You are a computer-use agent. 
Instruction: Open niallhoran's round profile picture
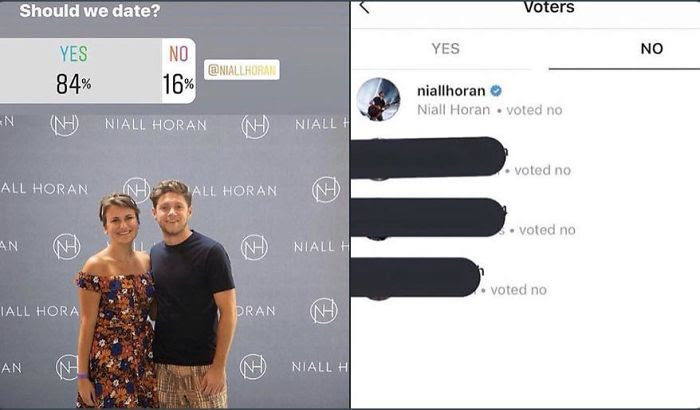pyautogui.click(x=379, y=99)
